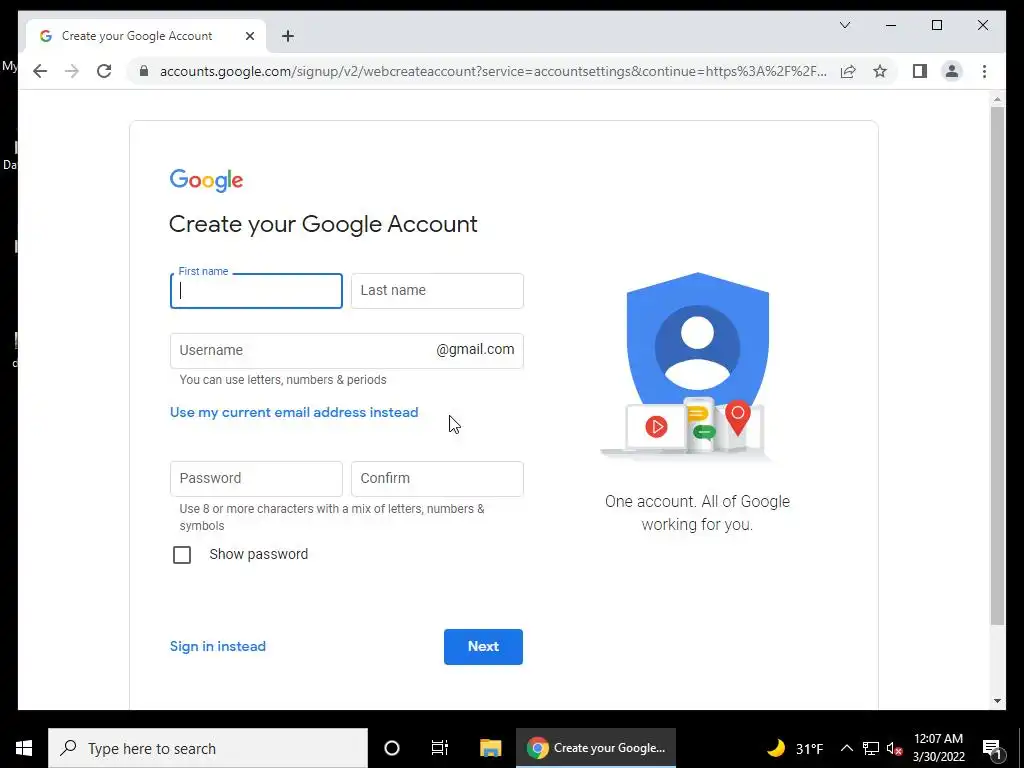Maximize the Chrome window
Screen dimensions: 1024x768
tap(936, 25)
